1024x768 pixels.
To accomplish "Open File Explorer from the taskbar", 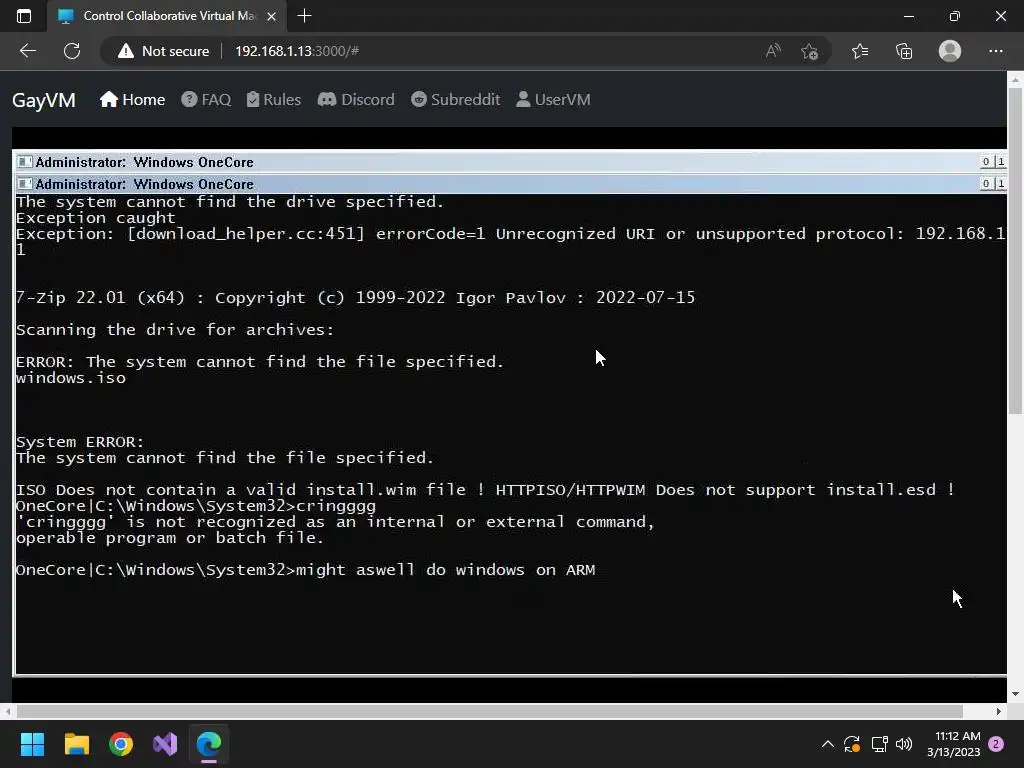I will tap(76, 744).
